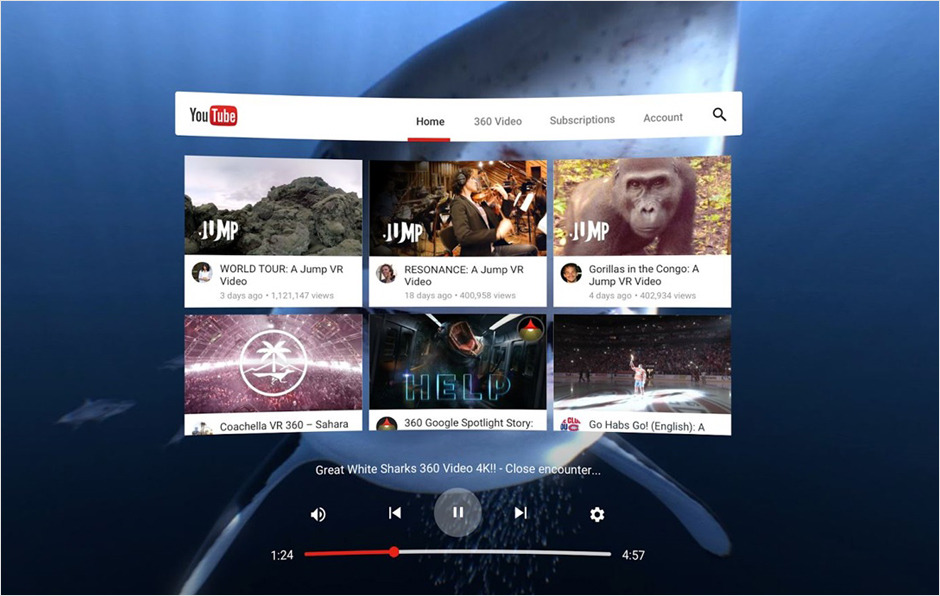Click the 360 Google Spotlight Story title

tap(468, 423)
